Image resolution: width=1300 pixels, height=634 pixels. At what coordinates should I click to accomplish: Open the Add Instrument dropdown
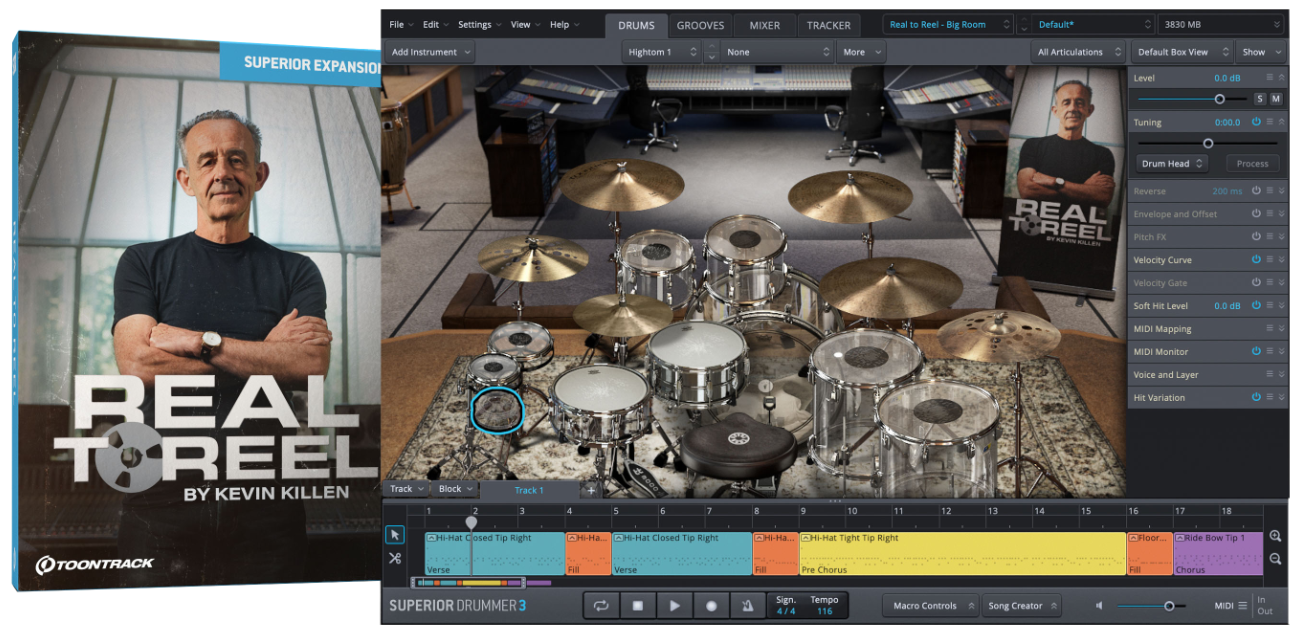point(429,52)
